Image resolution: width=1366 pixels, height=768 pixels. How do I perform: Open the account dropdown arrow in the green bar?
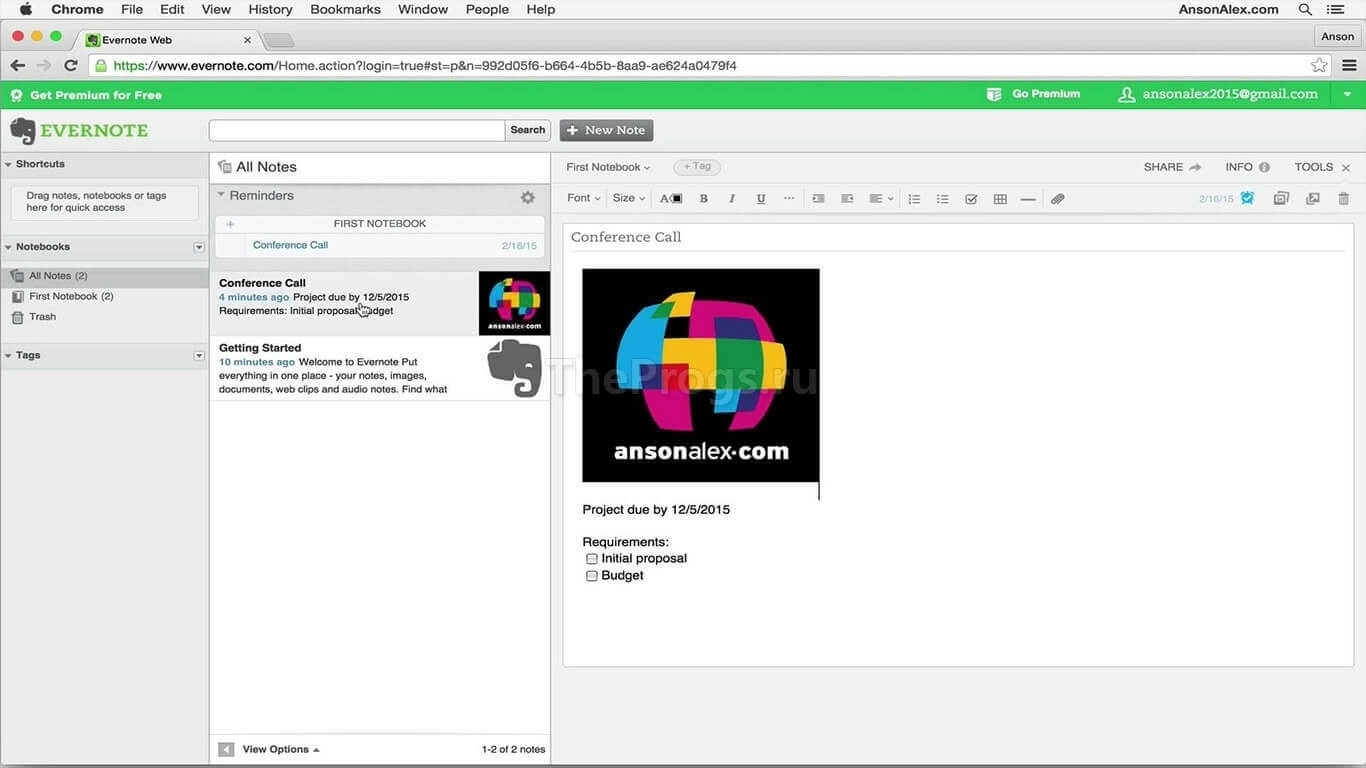(1347, 94)
